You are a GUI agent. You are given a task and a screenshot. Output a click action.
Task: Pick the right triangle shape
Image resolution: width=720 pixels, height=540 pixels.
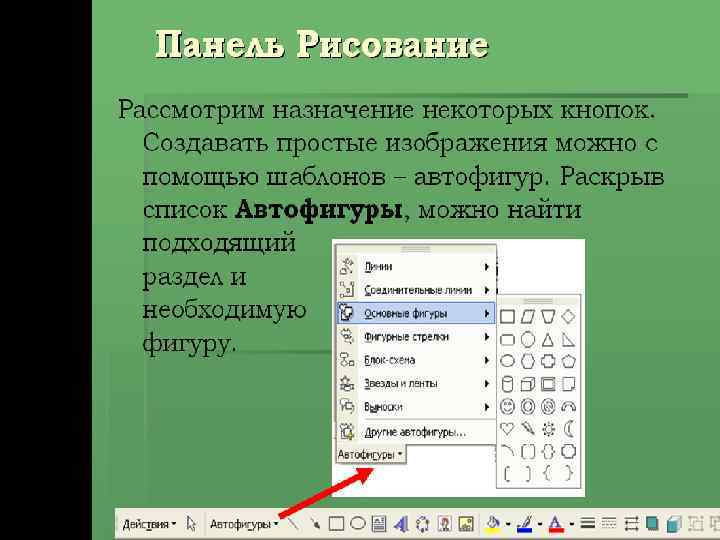(x=568, y=340)
